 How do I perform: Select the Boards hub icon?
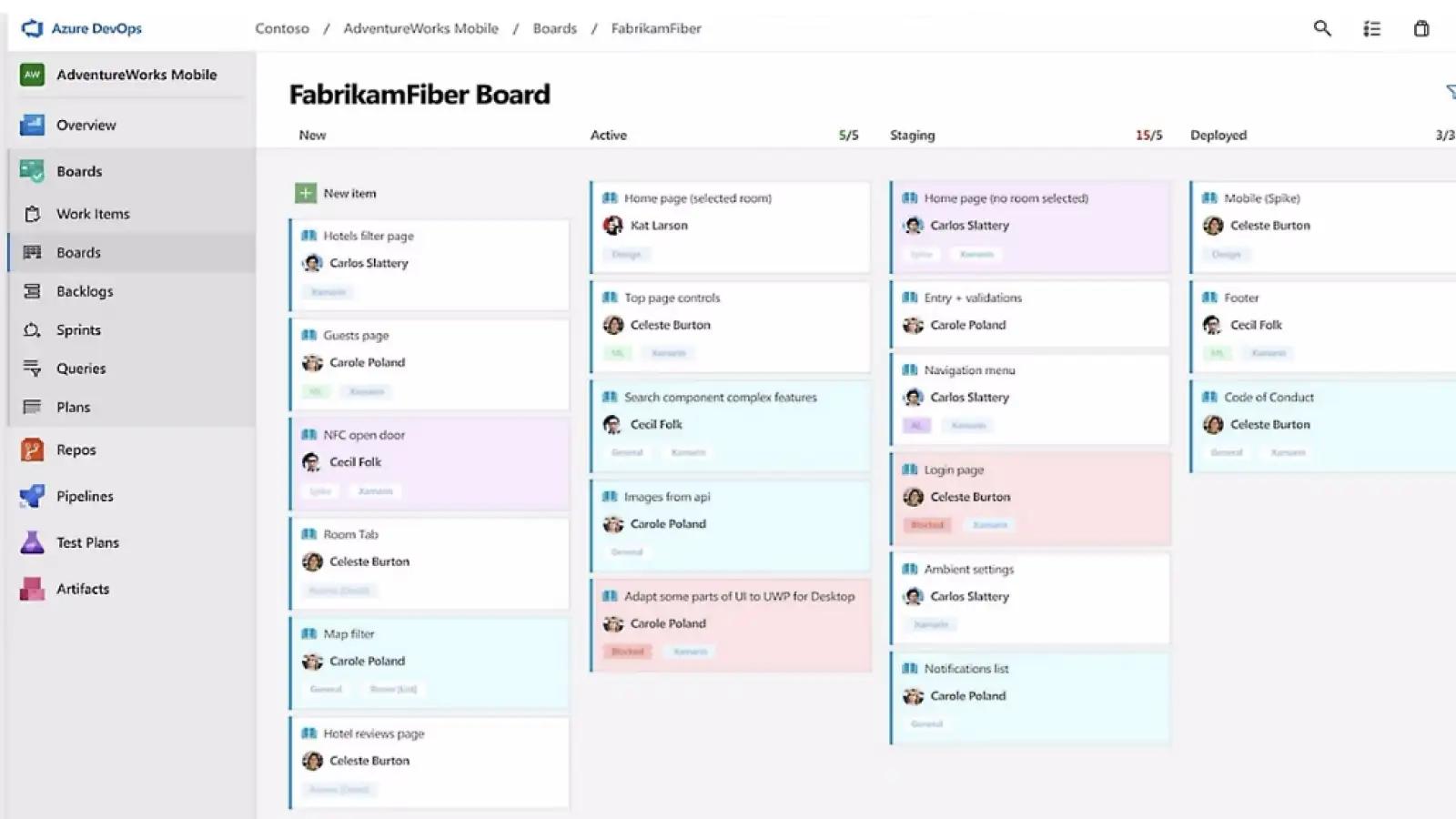pos(32,171)
